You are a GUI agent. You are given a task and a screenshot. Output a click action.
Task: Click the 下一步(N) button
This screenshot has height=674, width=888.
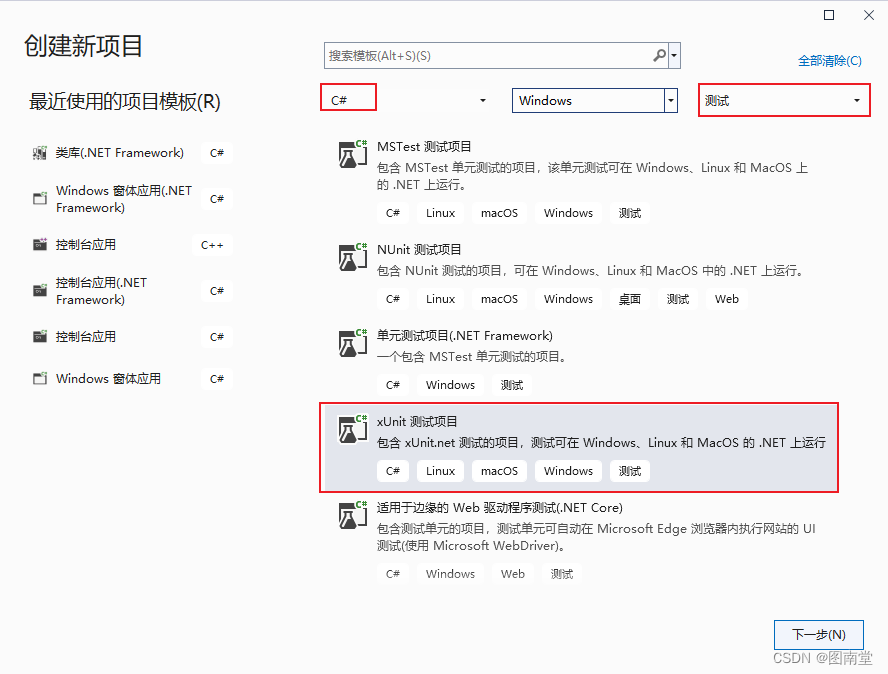818,634
